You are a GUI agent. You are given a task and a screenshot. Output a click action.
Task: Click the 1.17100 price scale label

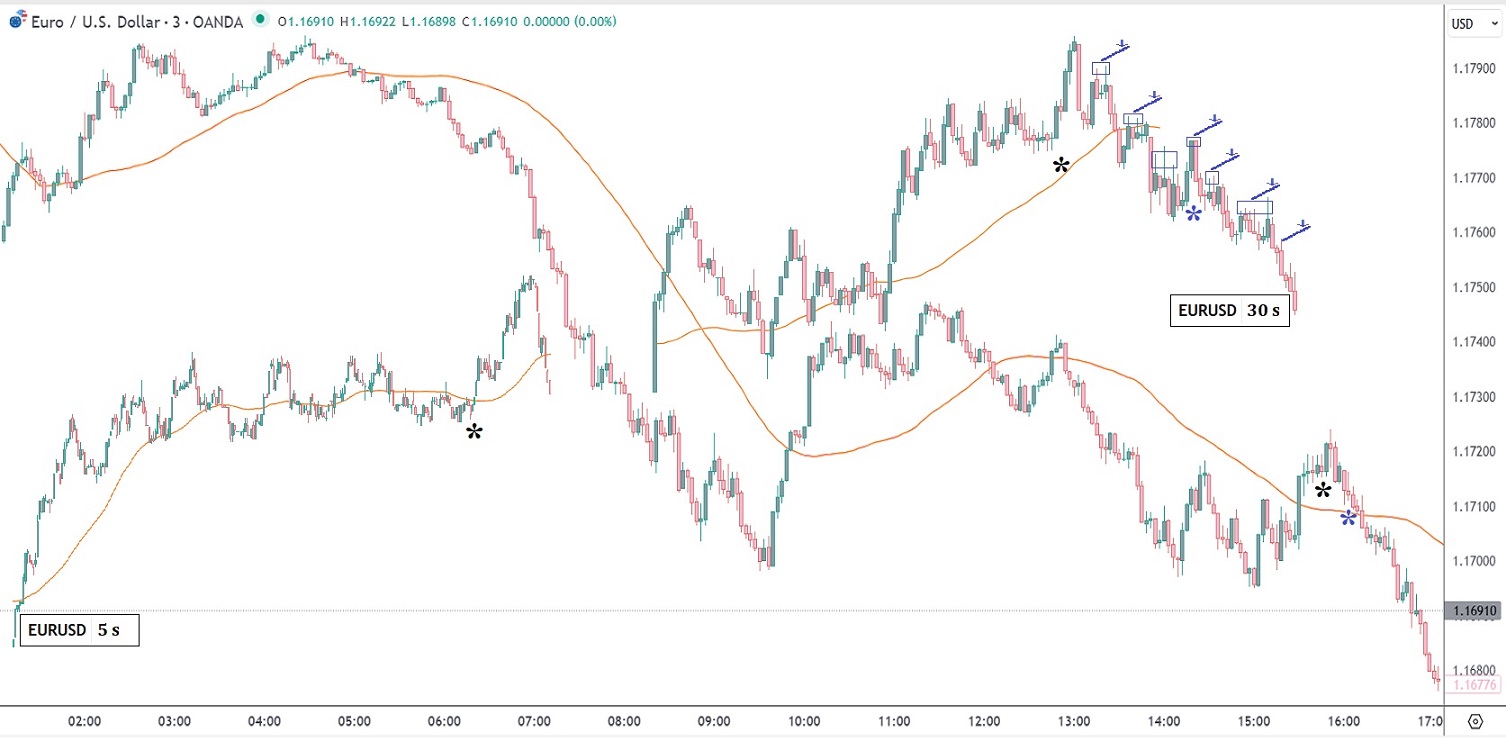(x=1474, y=507)
